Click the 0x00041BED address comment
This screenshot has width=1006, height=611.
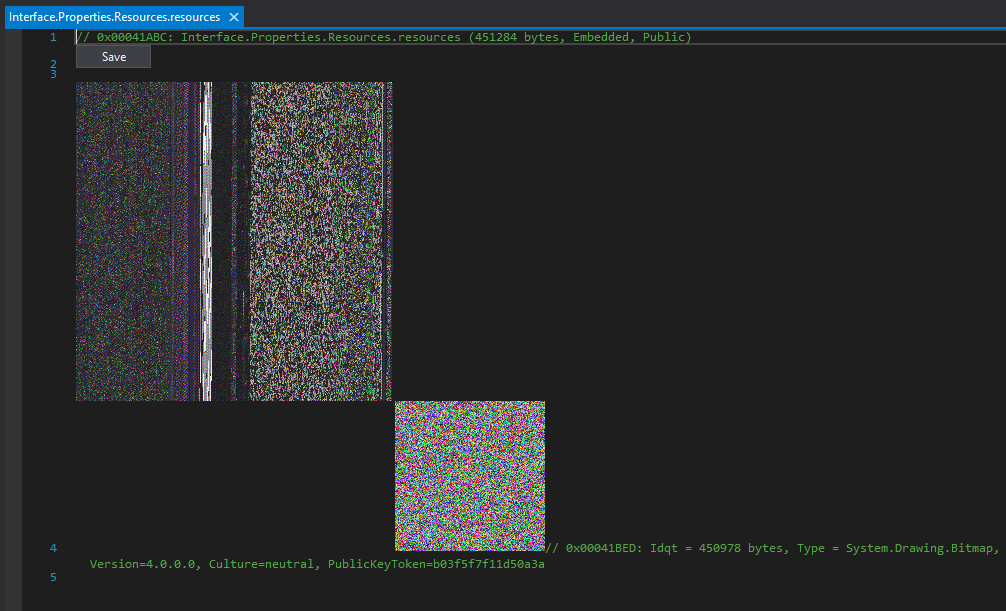[x=604, y=548]
